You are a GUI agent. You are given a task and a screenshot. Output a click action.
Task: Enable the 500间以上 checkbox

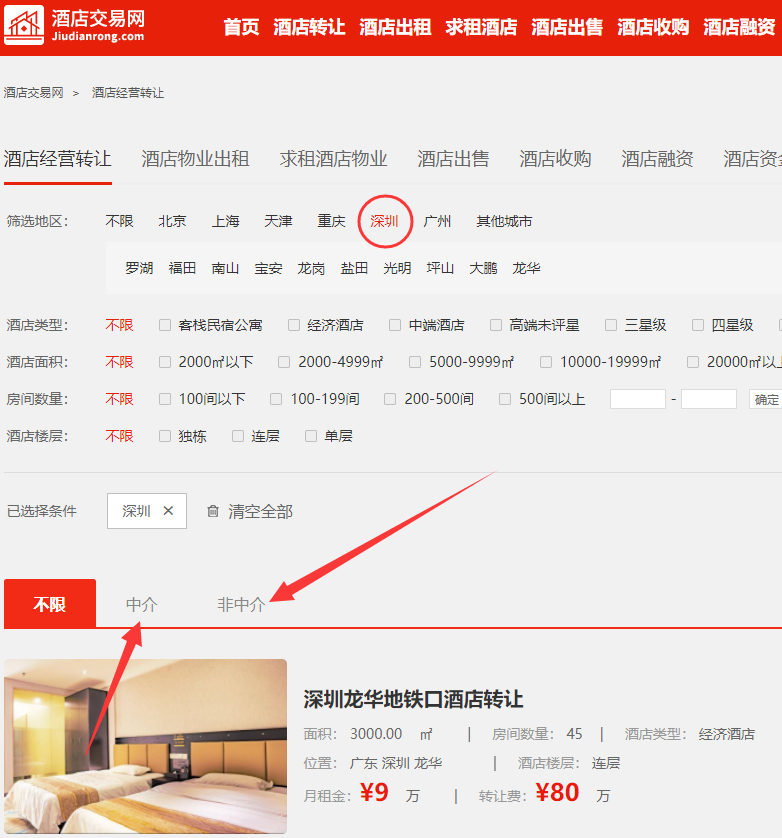tap(505, 399)
